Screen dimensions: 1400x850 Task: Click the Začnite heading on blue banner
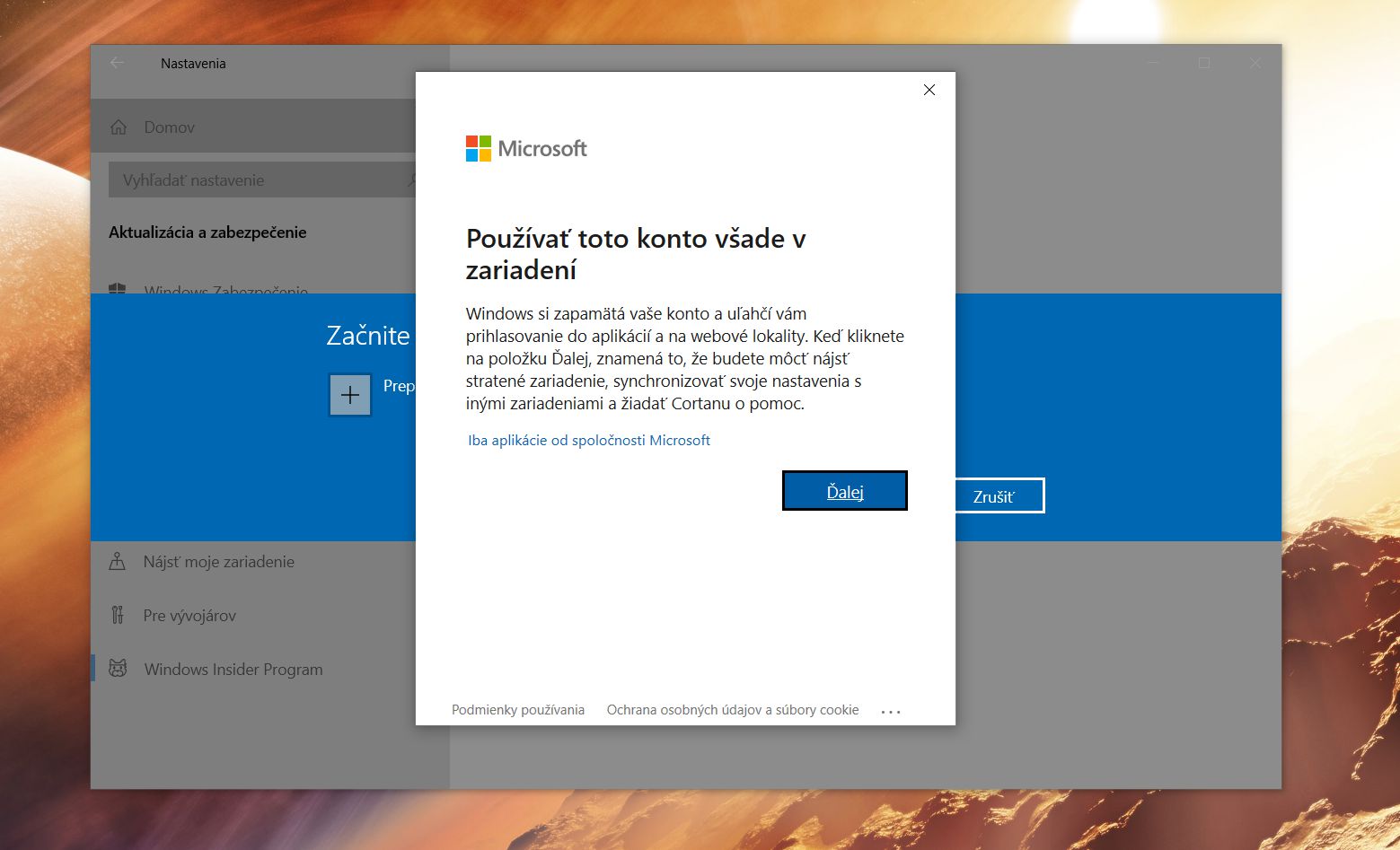coord(368,336)
